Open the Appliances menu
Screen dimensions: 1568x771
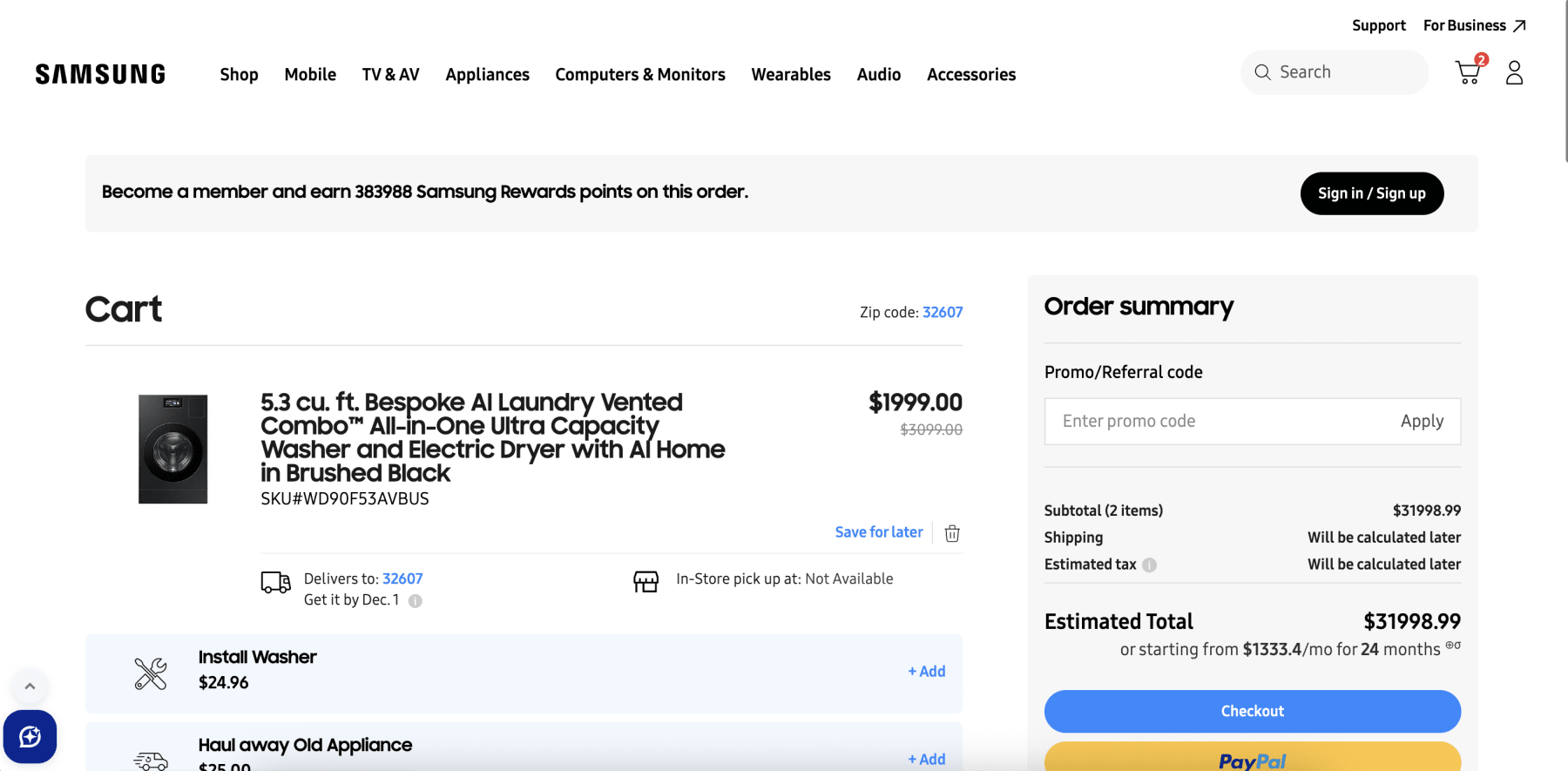[x=487, y=74]
